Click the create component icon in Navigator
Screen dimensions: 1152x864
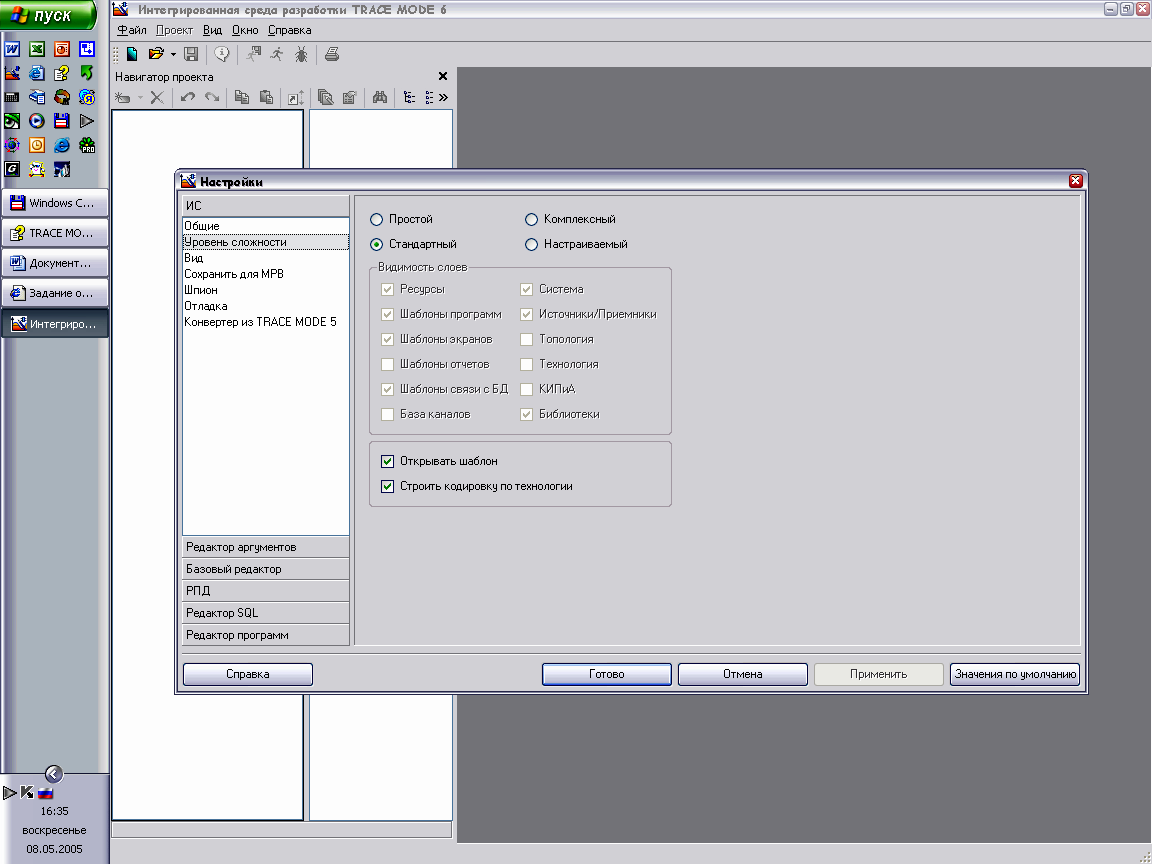tap(123, 97)
